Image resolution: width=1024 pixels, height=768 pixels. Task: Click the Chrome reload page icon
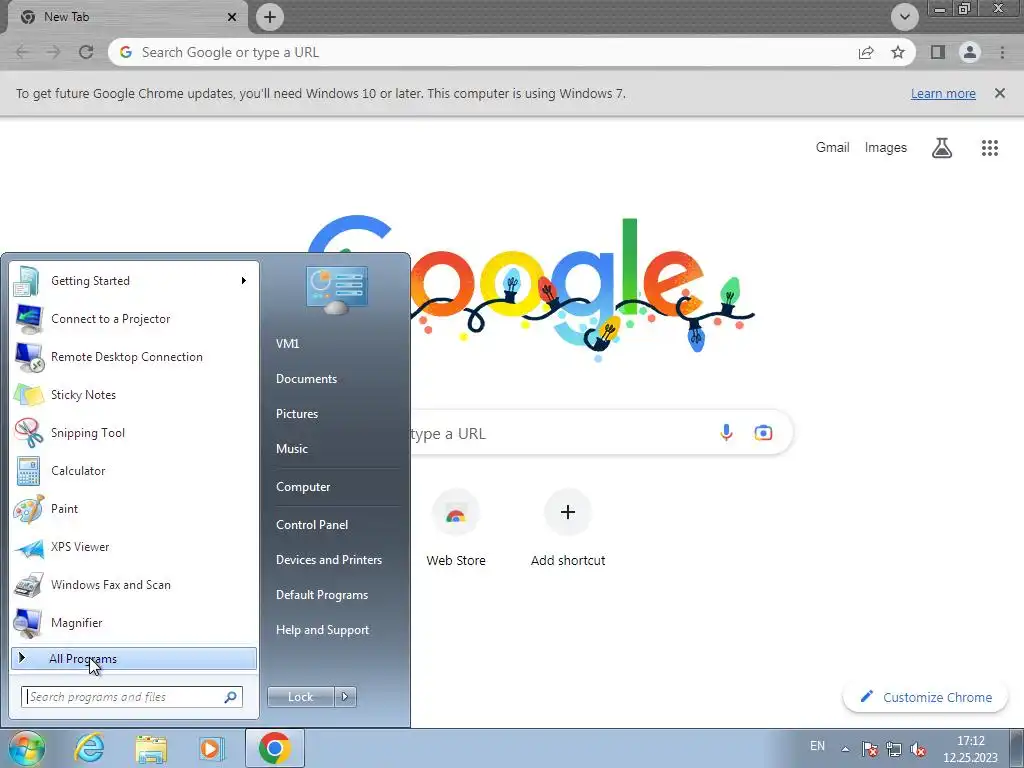86,52
